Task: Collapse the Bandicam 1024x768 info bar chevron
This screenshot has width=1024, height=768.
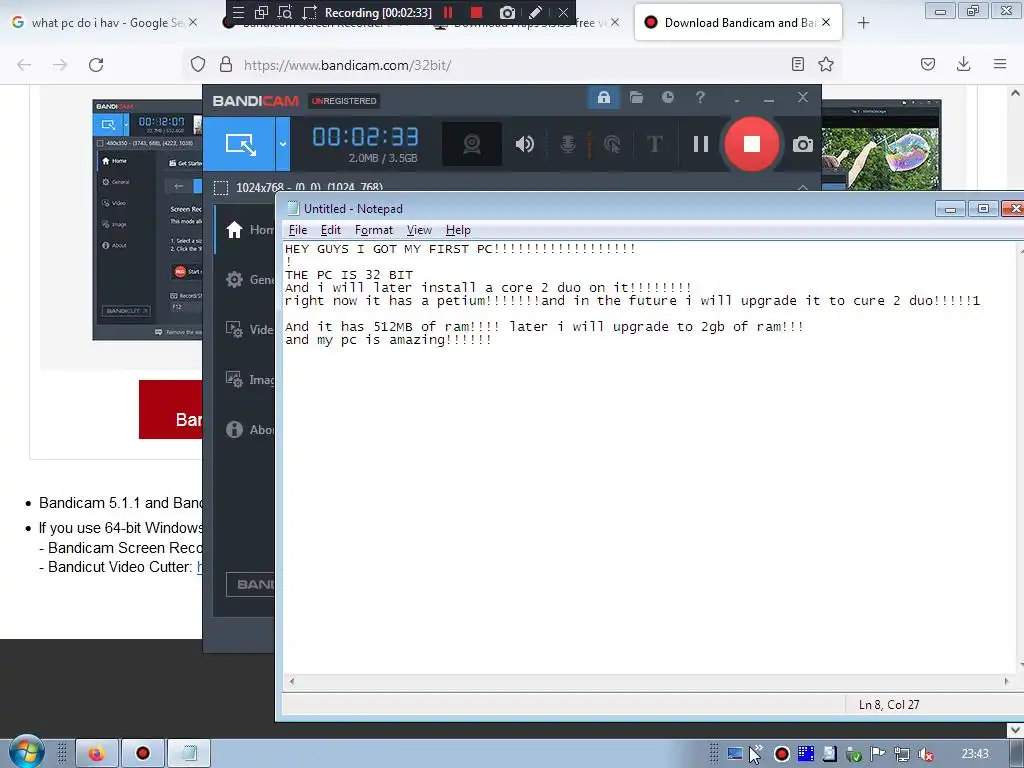Action: (803, 187)
